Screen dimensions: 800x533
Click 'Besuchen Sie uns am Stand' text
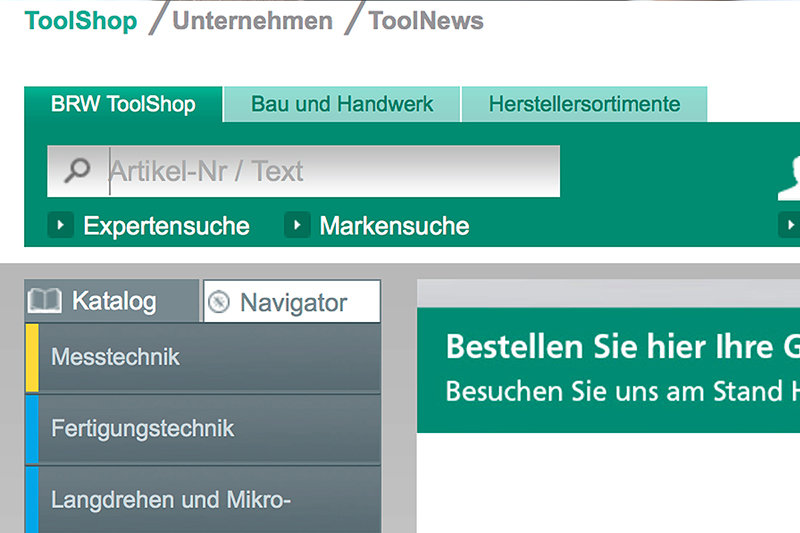614,391
